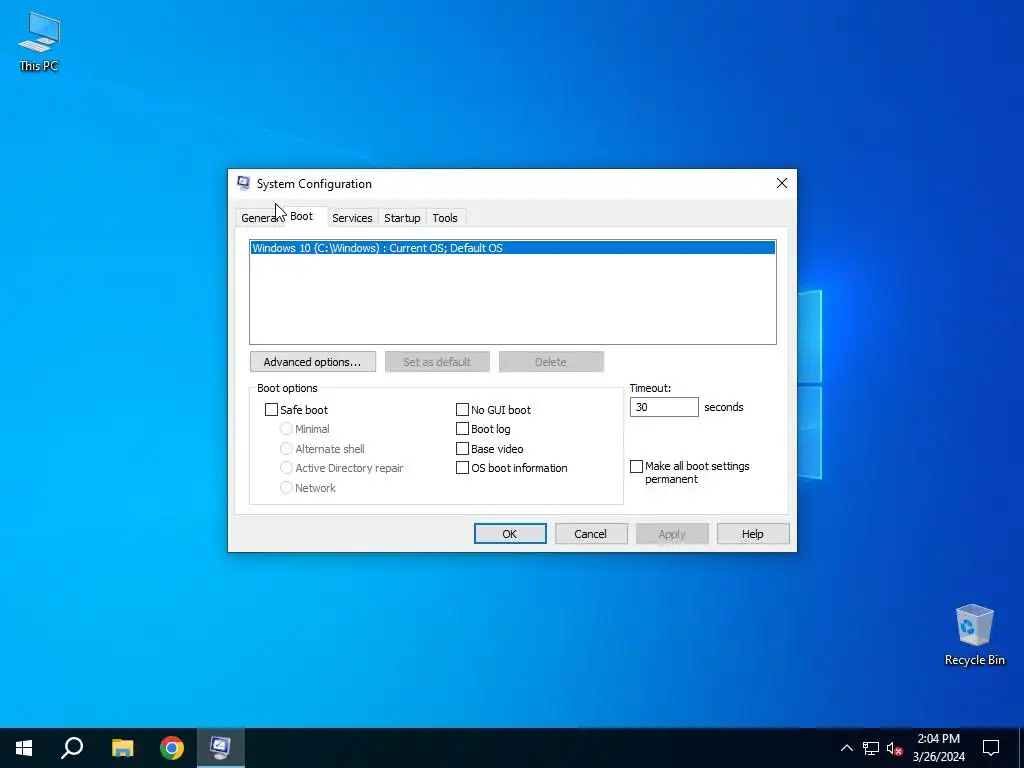
Task: Click the Cancel button
Action: click(x=591, y=534)
